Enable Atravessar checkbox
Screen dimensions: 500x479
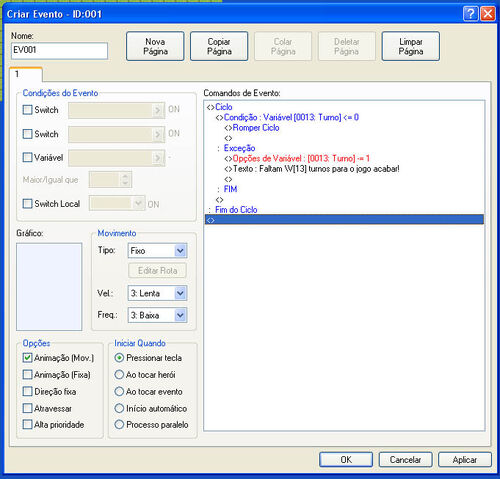click(x=27, y=408)
